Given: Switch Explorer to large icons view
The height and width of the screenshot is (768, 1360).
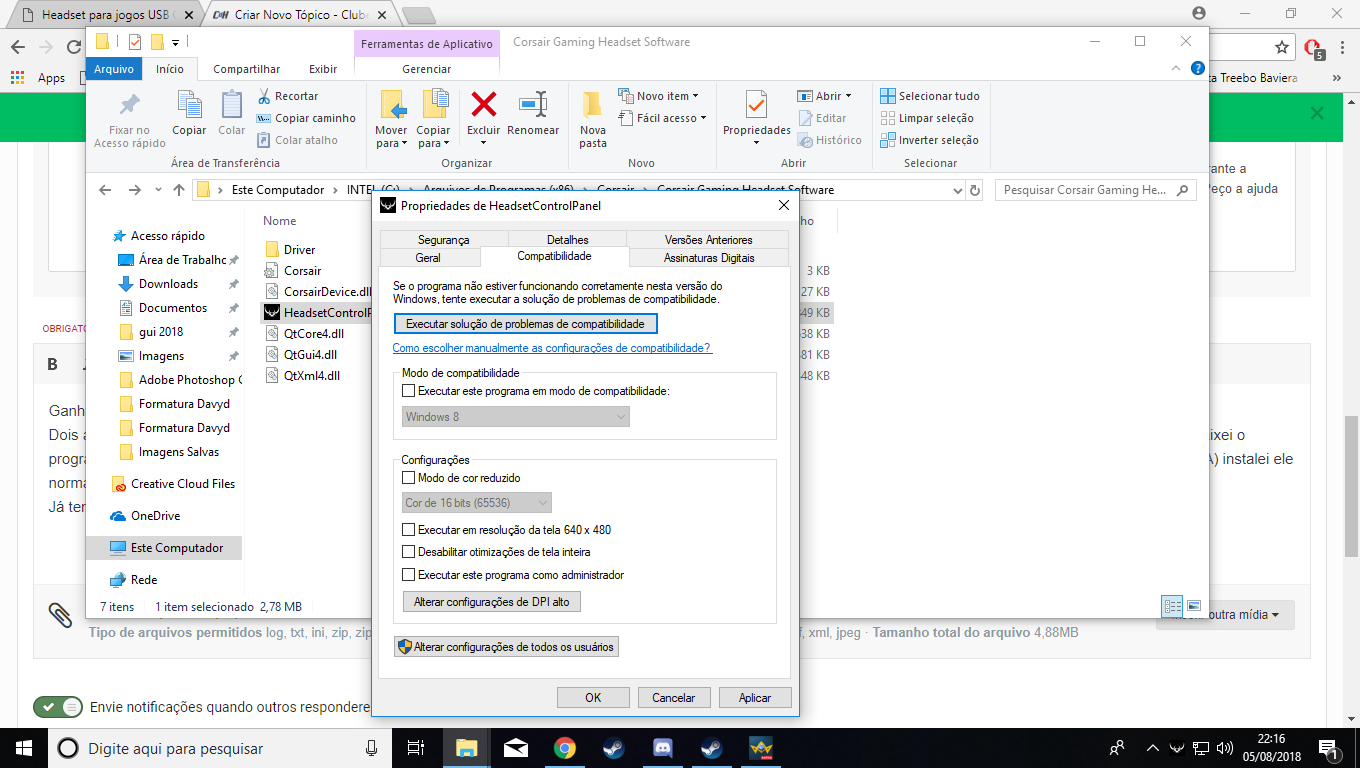Looking at the screenshot, I should point(1194,606).
